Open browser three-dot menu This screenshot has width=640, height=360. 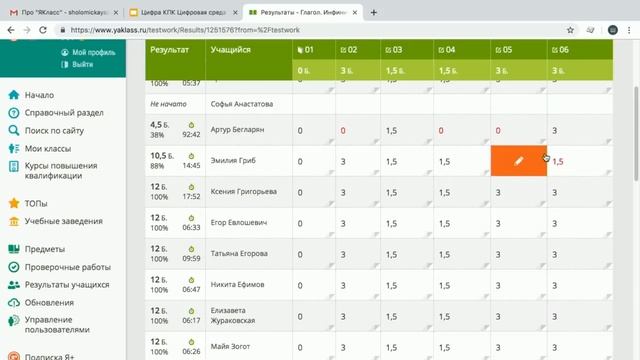[629, 30]
